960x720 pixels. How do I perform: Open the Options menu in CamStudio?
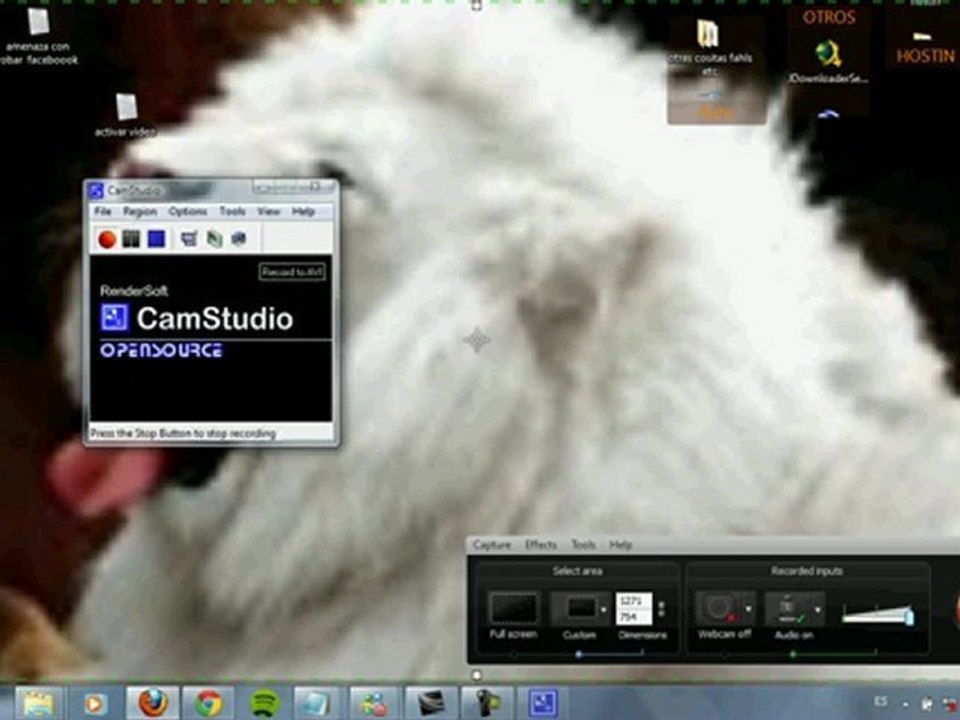pyautogui.click(x=187, y=211)
